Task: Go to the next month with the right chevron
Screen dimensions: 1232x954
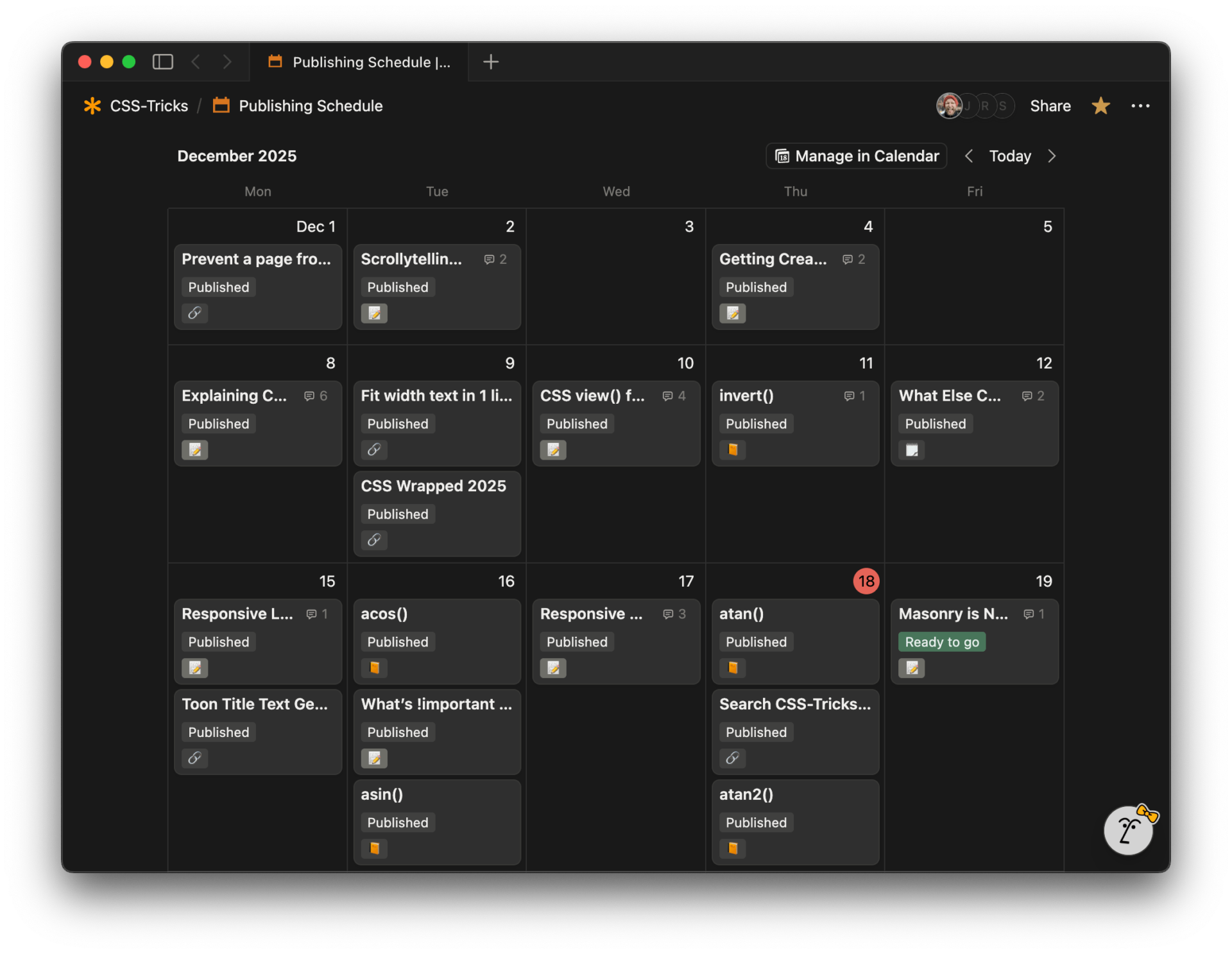Action: [x=1052, y=156]
